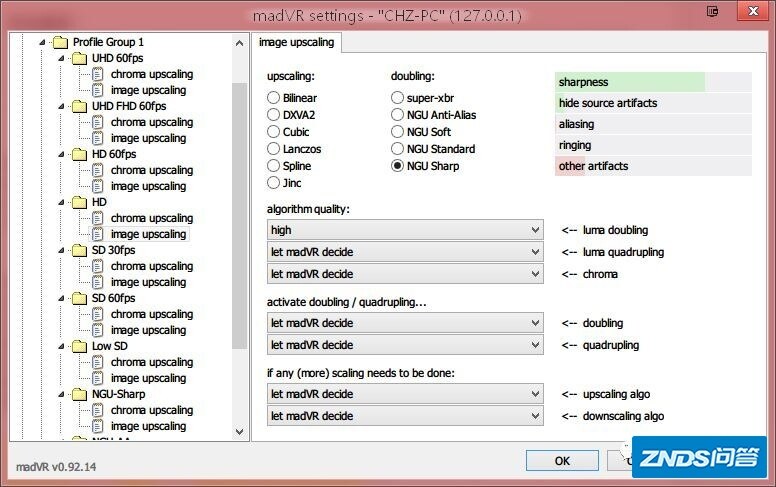This screenshot has width=776, height=487.
Task: Click the Low SD folder icon
Action: pyautogui.click(x=78, y=346)
